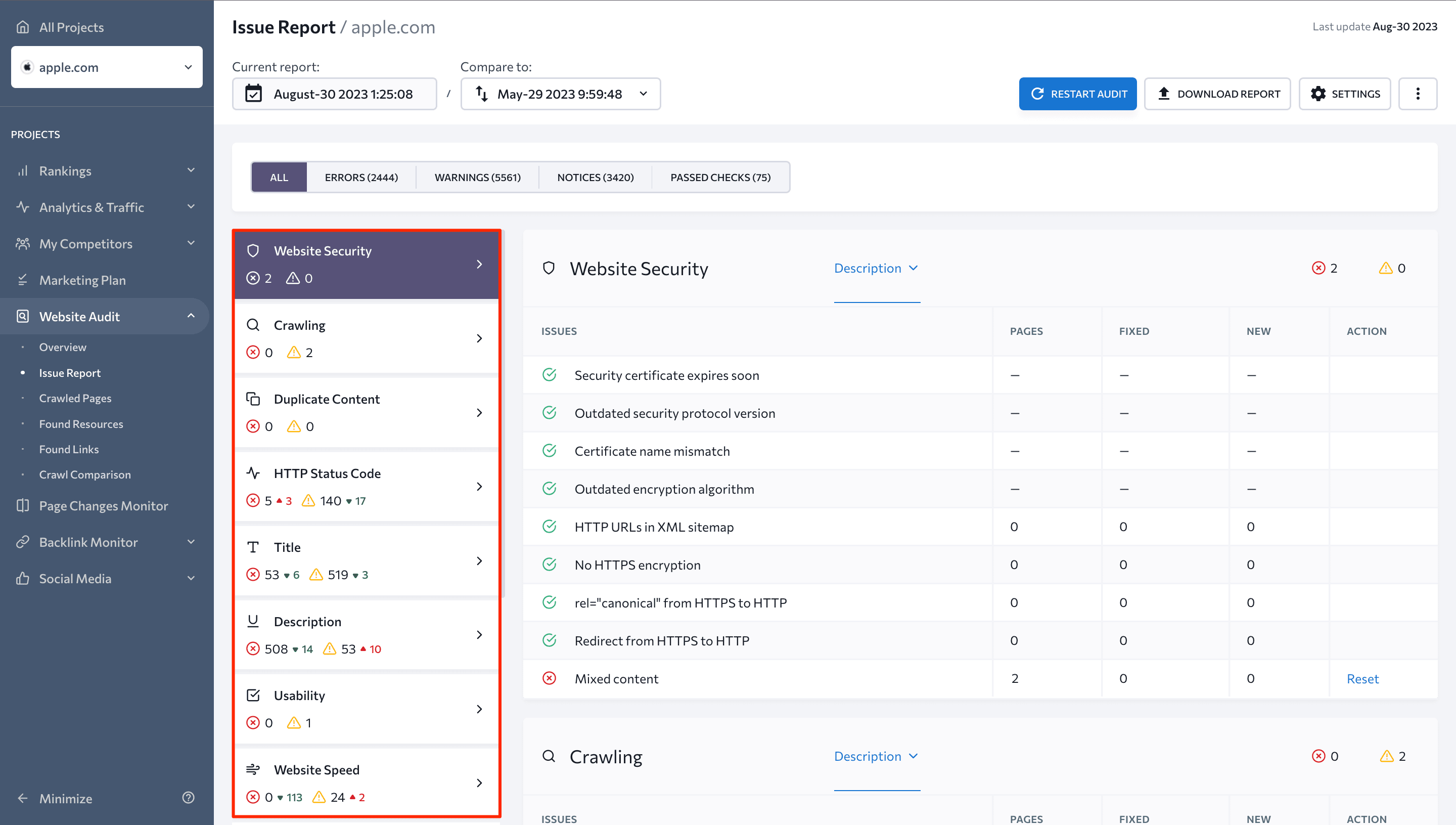Click the Page Changes Monitor icon
The image size is (1456, 825).
pos(23,505)
